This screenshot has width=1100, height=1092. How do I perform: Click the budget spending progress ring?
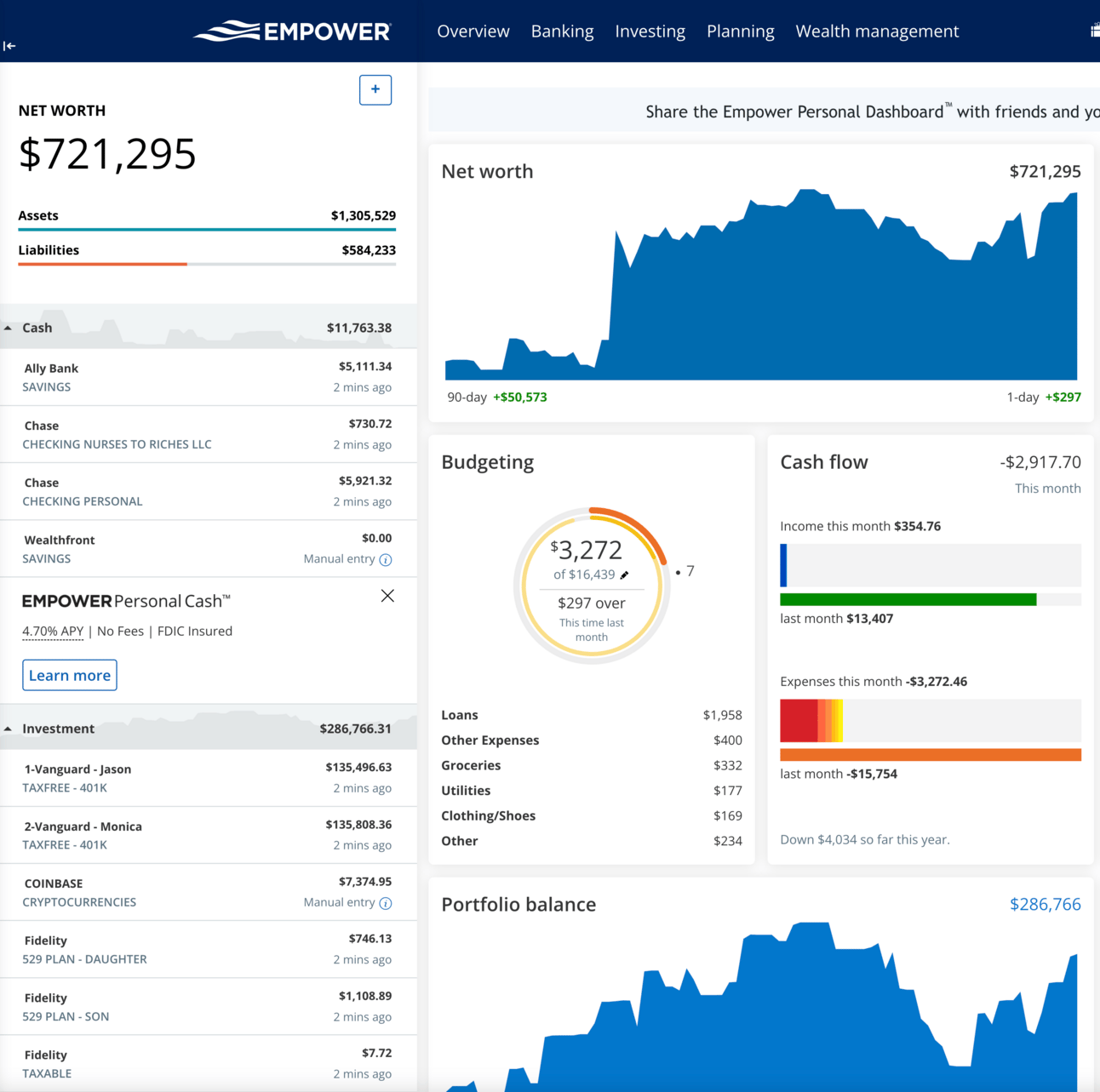(592, 586)
